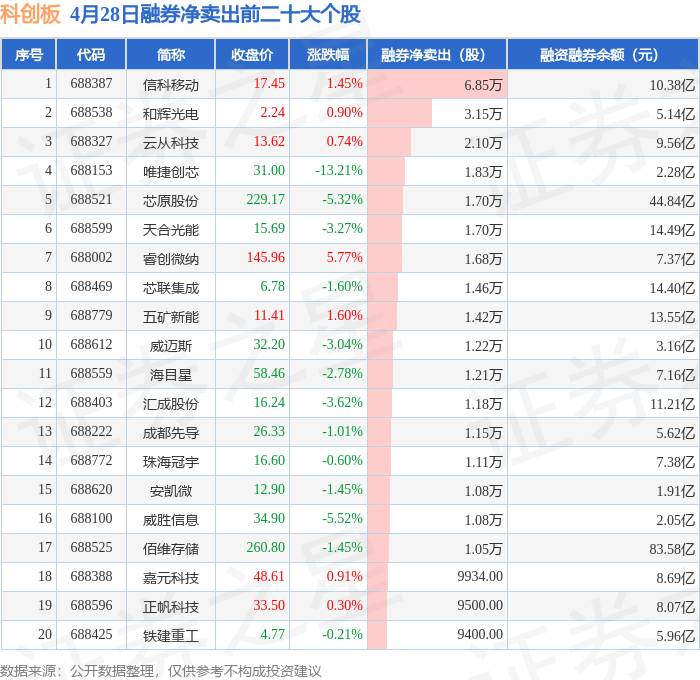Click the 序号 column header

click(x=29, y=54)
